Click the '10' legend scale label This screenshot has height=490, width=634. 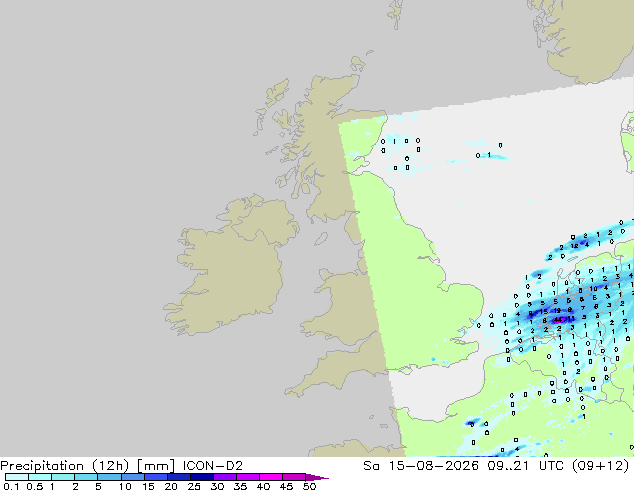pyautogui.click(x=125, y=486)
